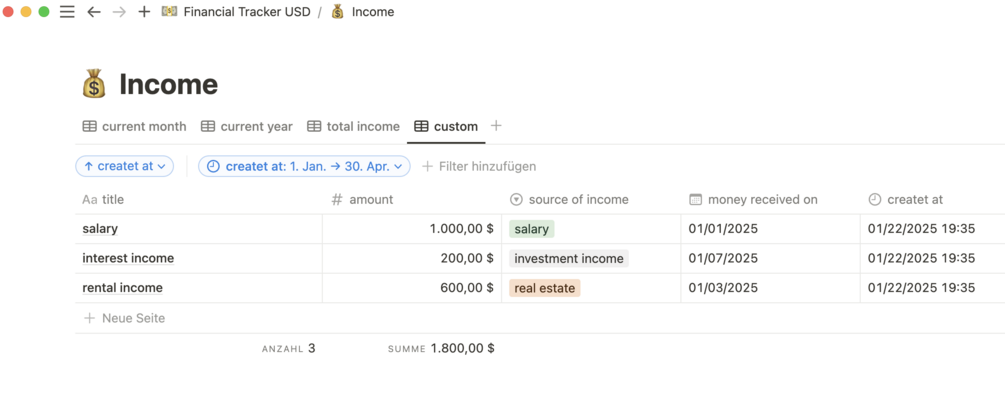Viewport: 1005px width, 404px height.
Task: Click Filter hinzufügen to add a filter
Action: pyautogui.click(x=479, y=166)
